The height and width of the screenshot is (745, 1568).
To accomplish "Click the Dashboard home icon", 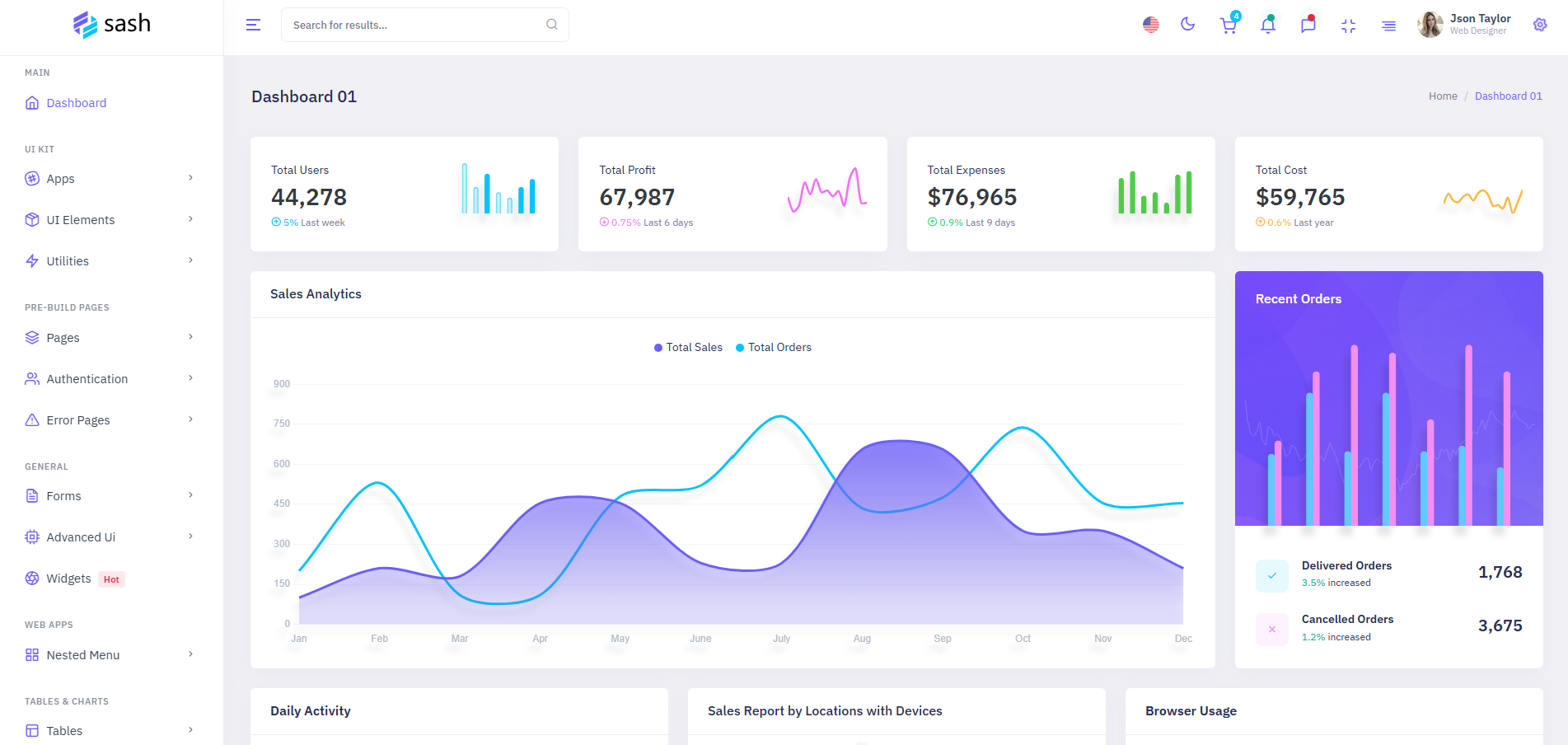I will (32, 103).
